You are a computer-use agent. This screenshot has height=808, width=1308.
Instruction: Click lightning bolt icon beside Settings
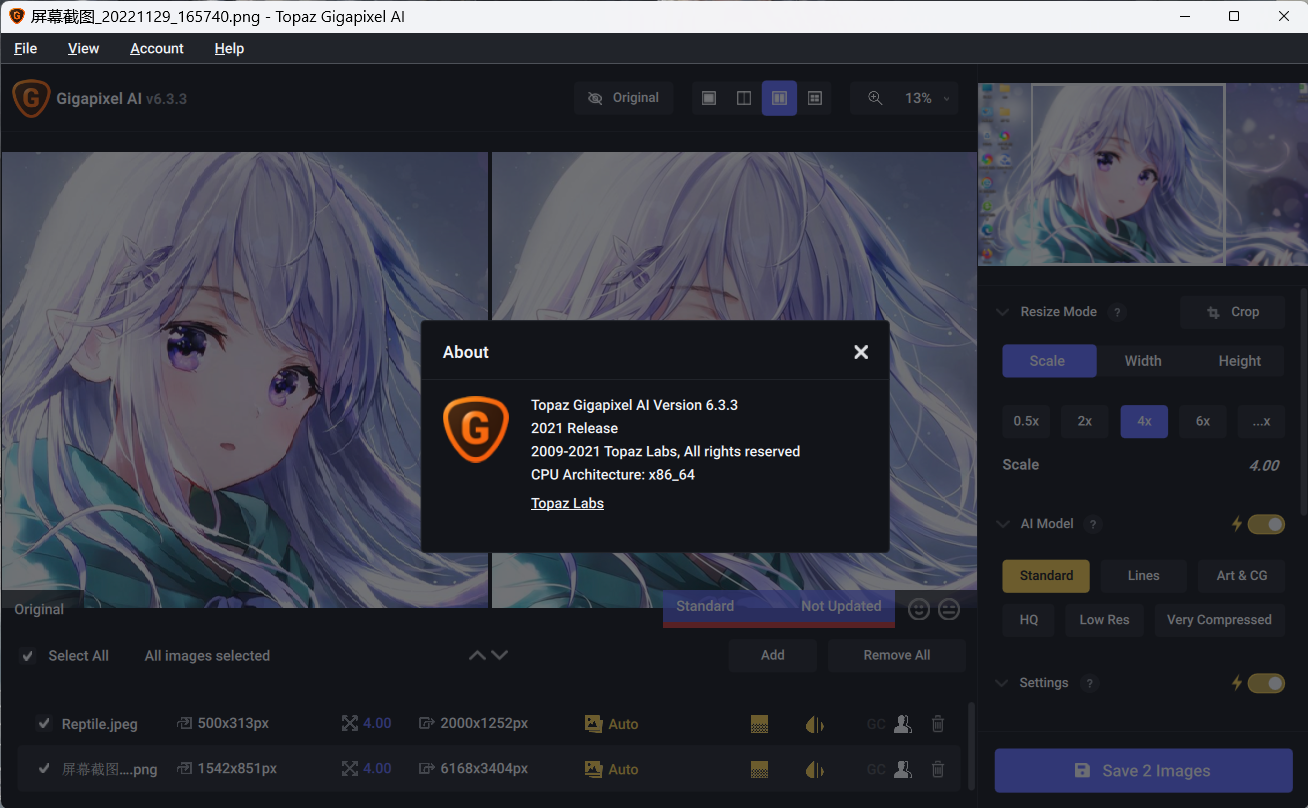tap(1237, 683)
